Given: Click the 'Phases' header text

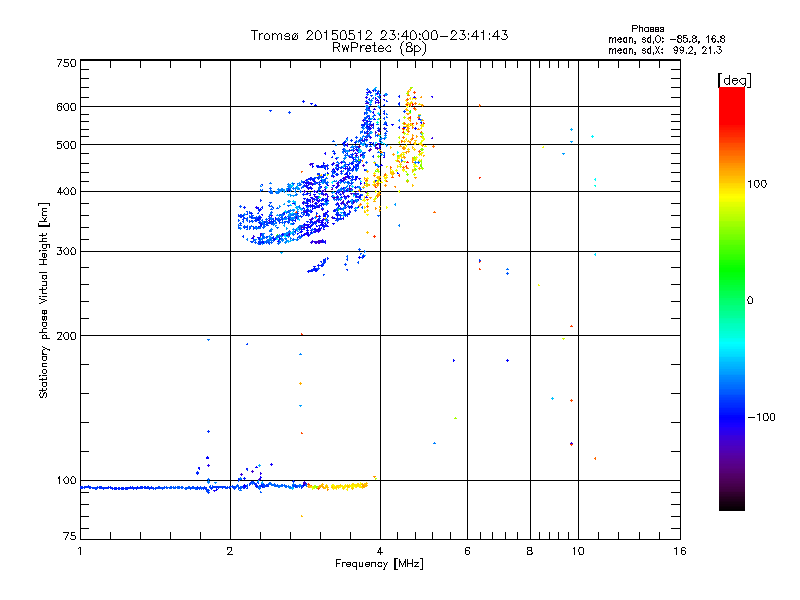Looking at the screenshot, I should point(647,29).
